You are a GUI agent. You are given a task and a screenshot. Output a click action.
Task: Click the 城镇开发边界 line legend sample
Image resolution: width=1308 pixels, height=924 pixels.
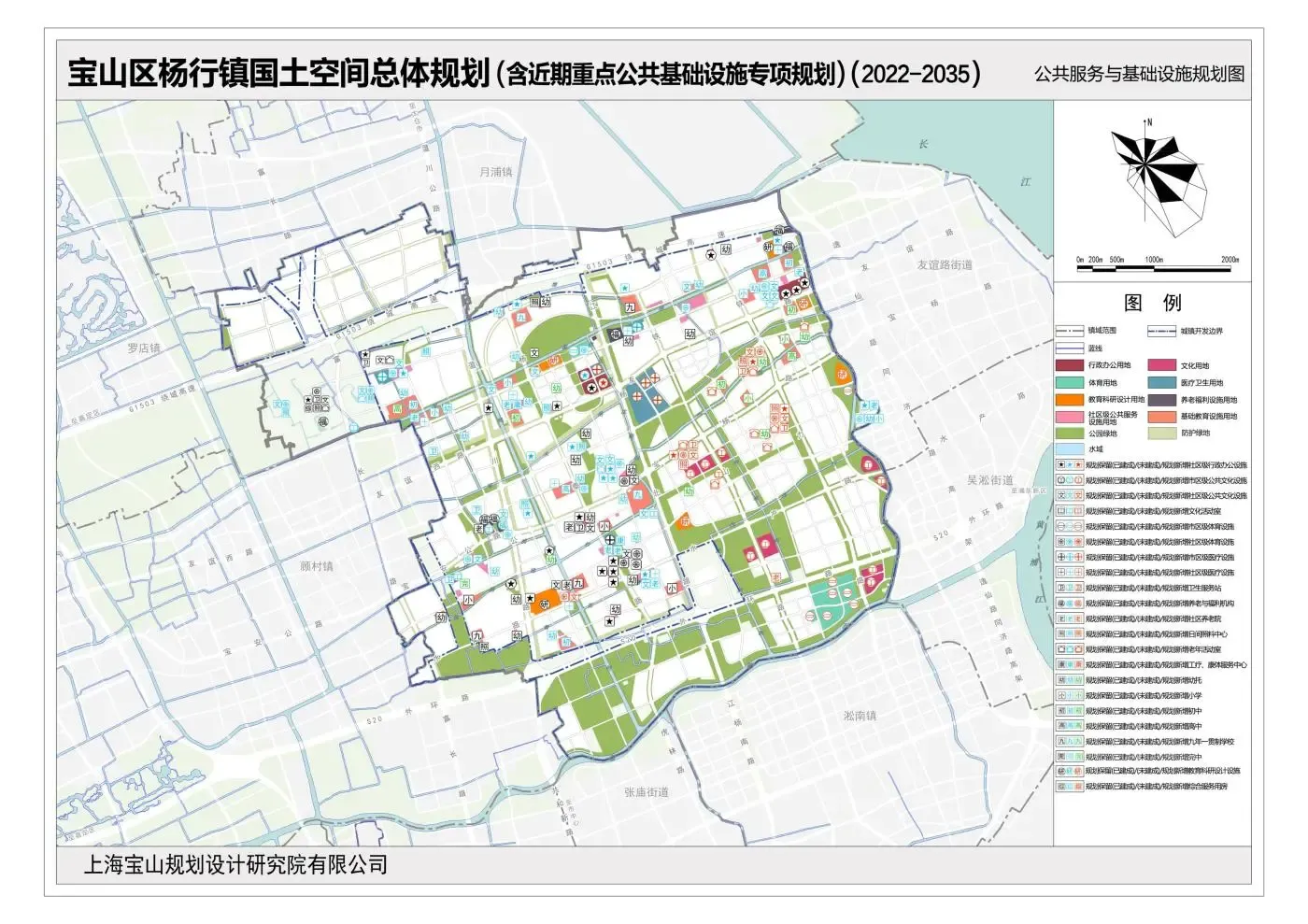pyautogui.click(x=1160, y=331)
